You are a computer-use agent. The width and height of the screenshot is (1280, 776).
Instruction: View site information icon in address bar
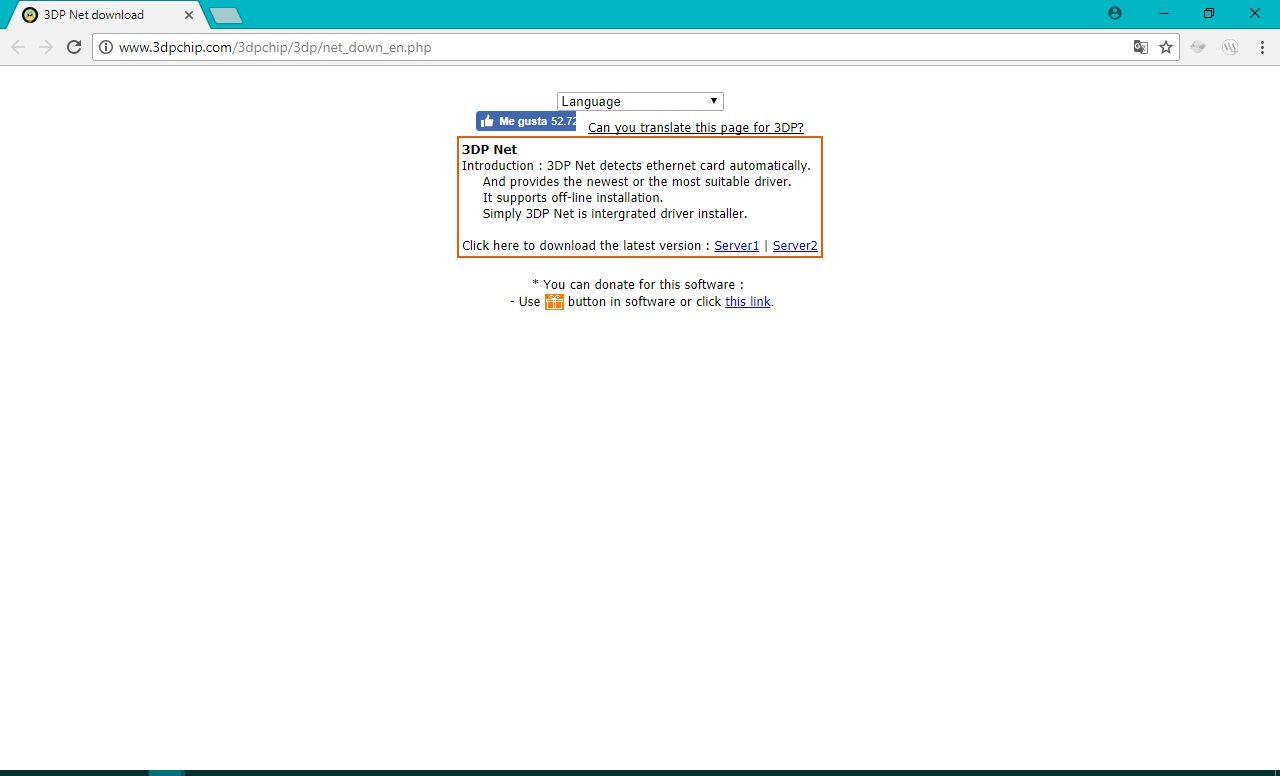(x=106, y=47)
